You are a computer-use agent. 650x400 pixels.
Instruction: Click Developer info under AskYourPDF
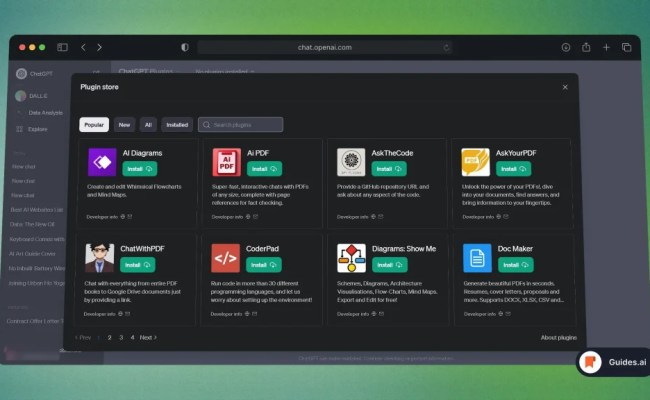coord(478,217)
